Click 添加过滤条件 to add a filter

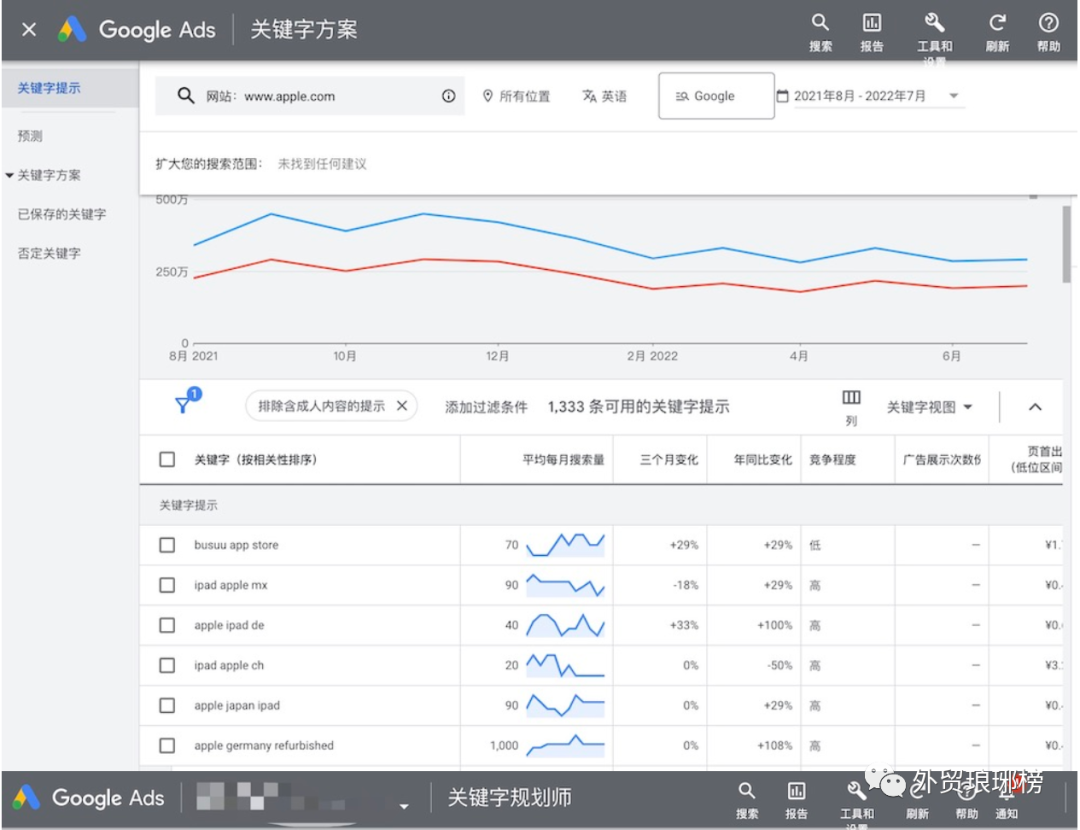coord(486,407)
